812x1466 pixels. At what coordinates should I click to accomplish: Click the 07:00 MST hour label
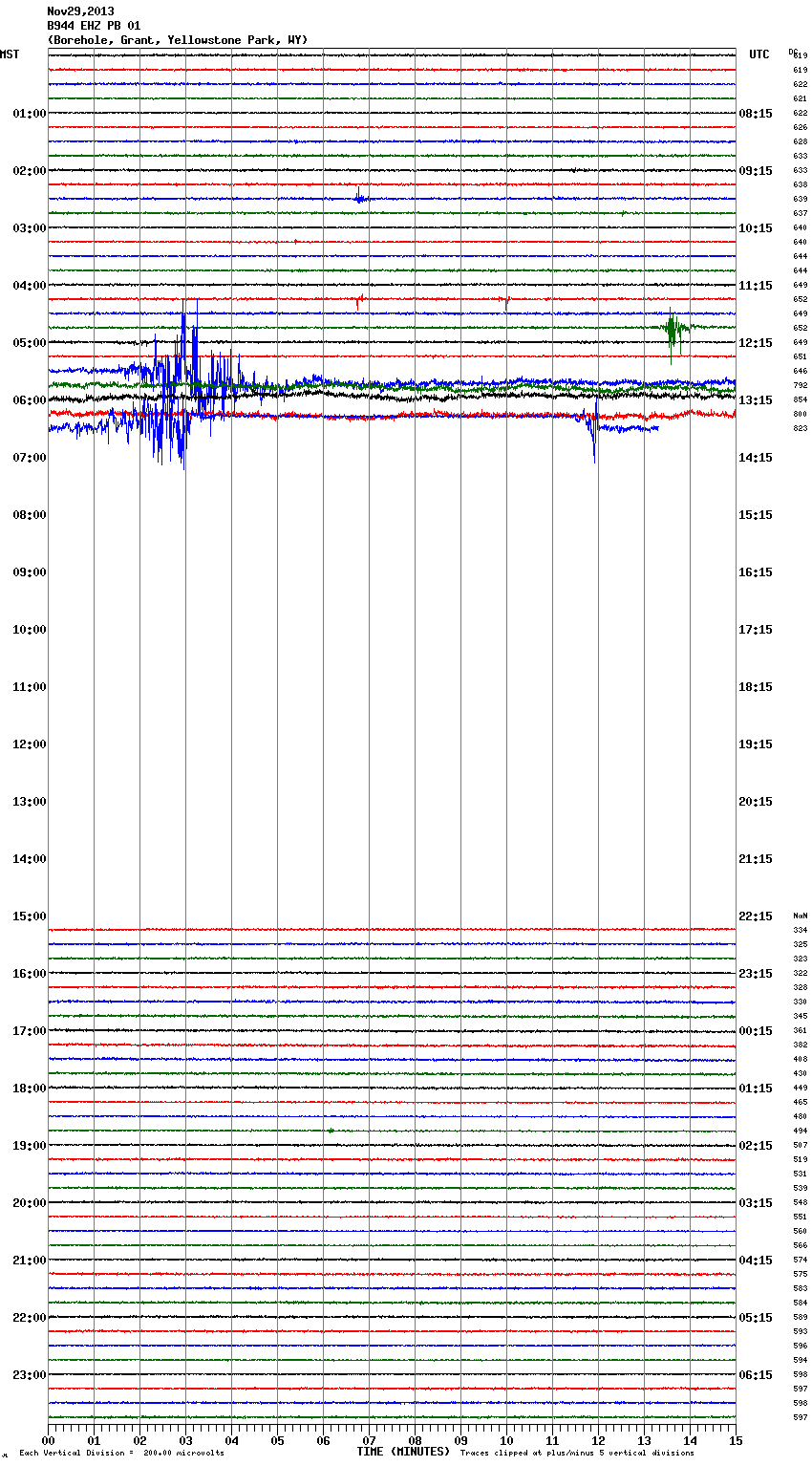(29, 458)
